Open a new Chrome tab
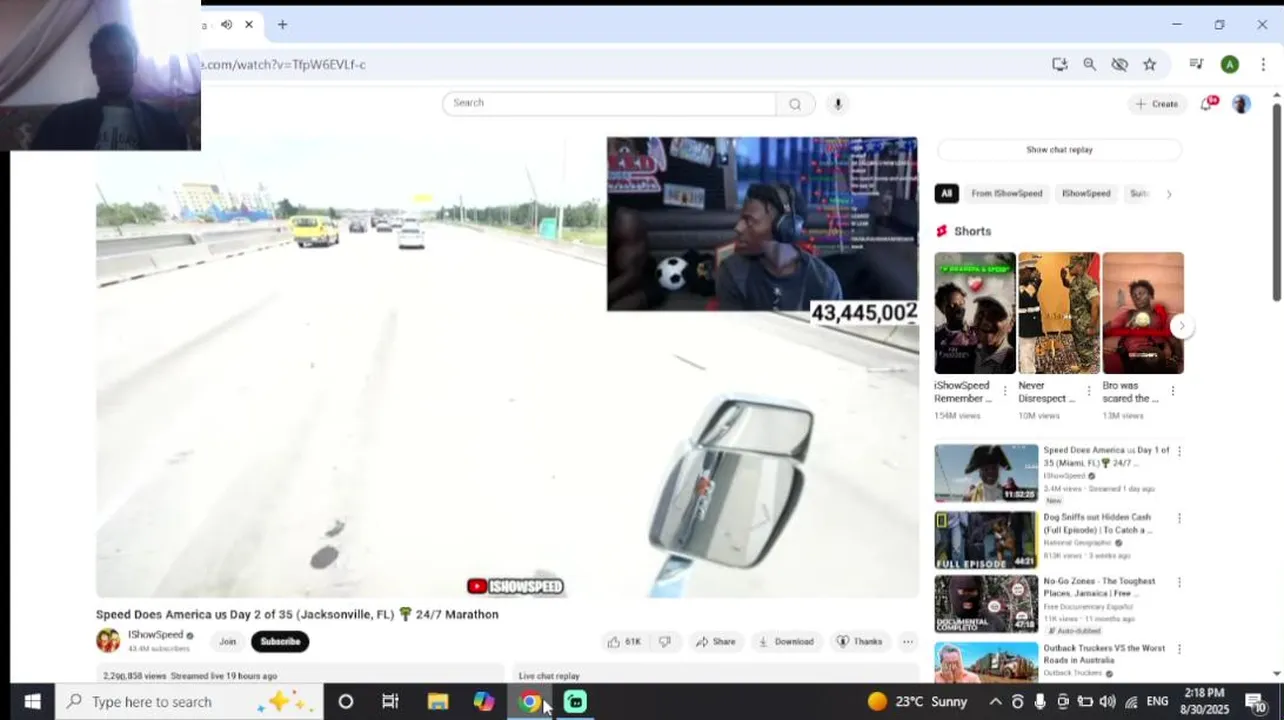Screen dimensions: 1284x720 pyautogui.click(x=282, y=25)
